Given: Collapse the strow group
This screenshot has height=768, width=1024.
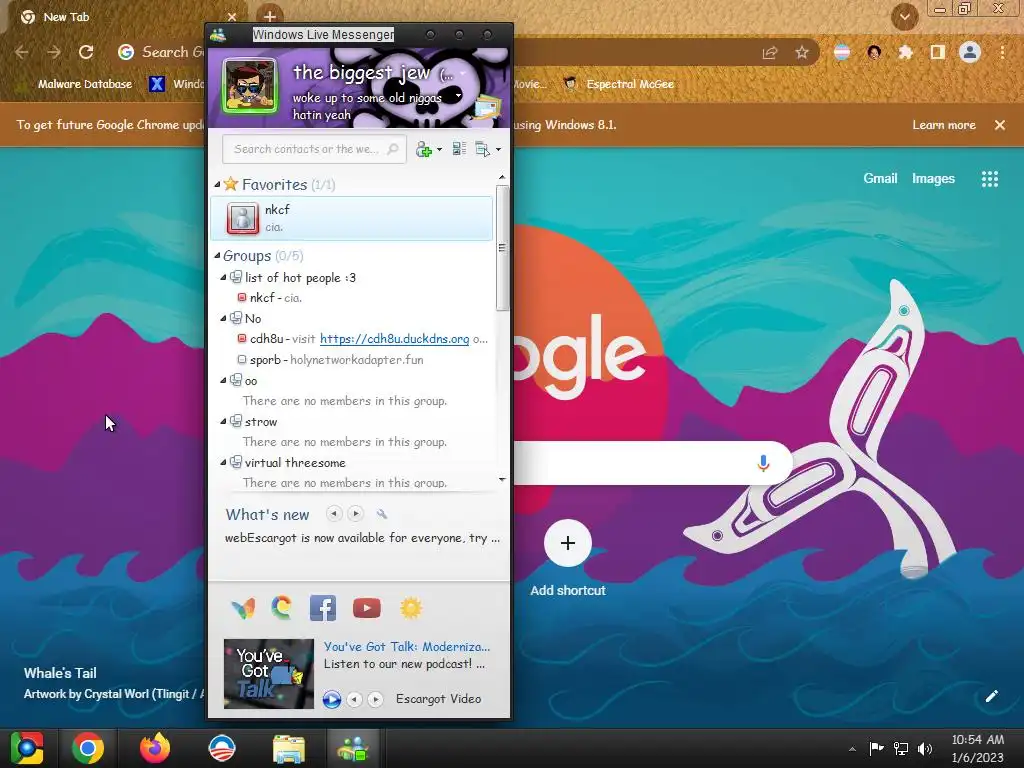Looking at the screenshot, I should pos(223,421).
